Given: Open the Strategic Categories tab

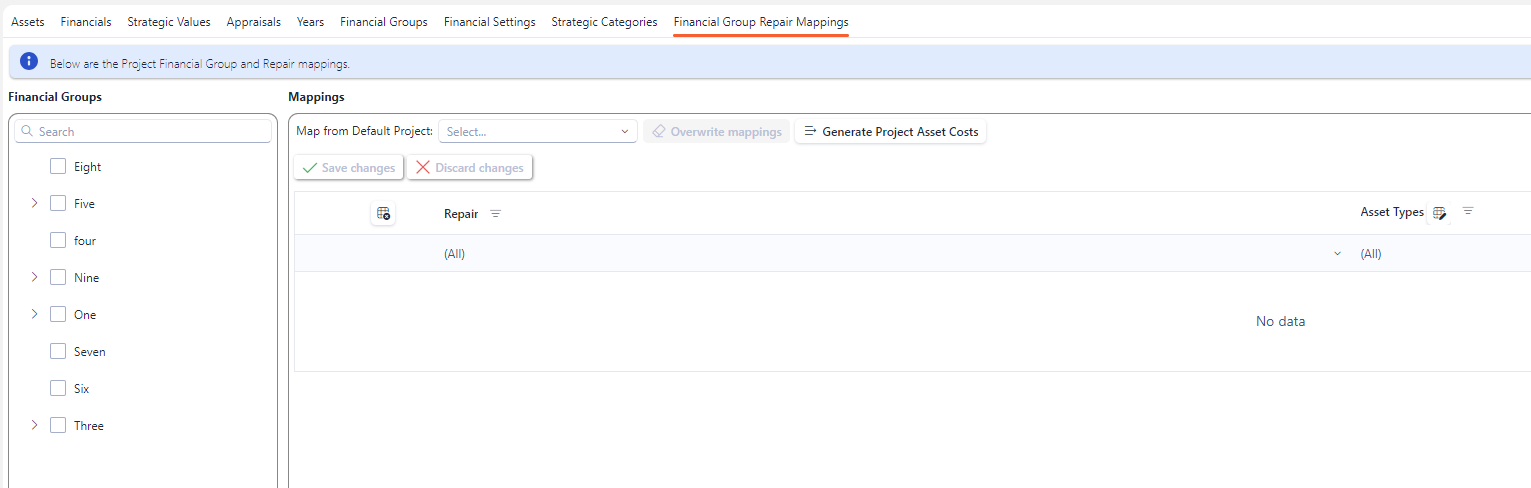Looking at the screenshot, I should 604,22.
